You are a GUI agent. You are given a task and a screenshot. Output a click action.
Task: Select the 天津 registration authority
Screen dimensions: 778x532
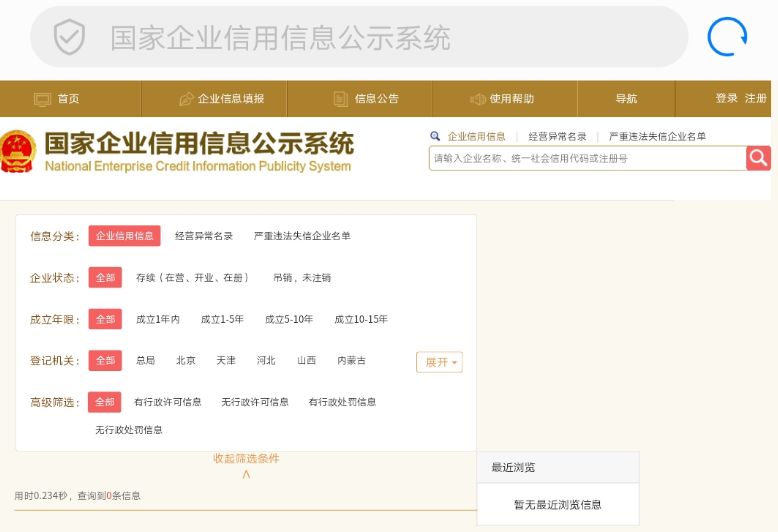click(x=226, y=360)
